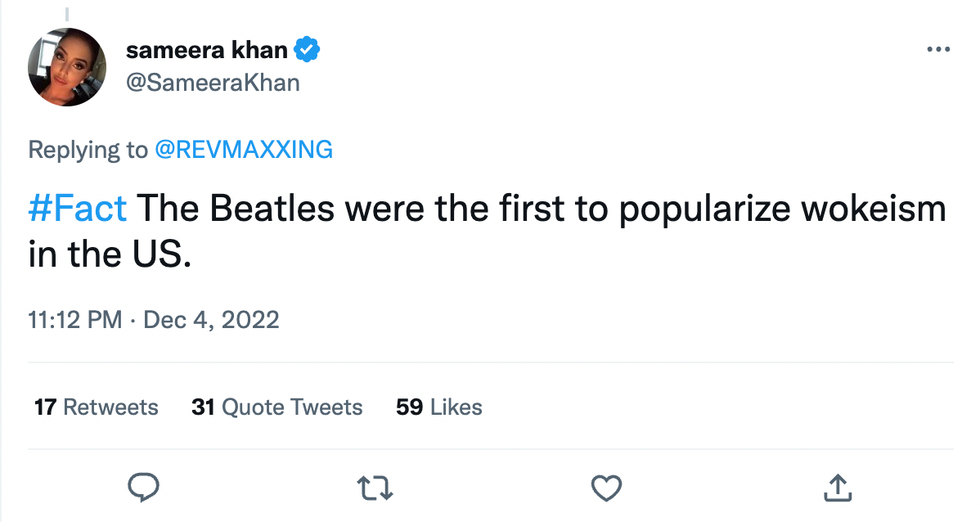See who gave the 59 Likes
Screen dimensions: 980x522
coord(439,407)
